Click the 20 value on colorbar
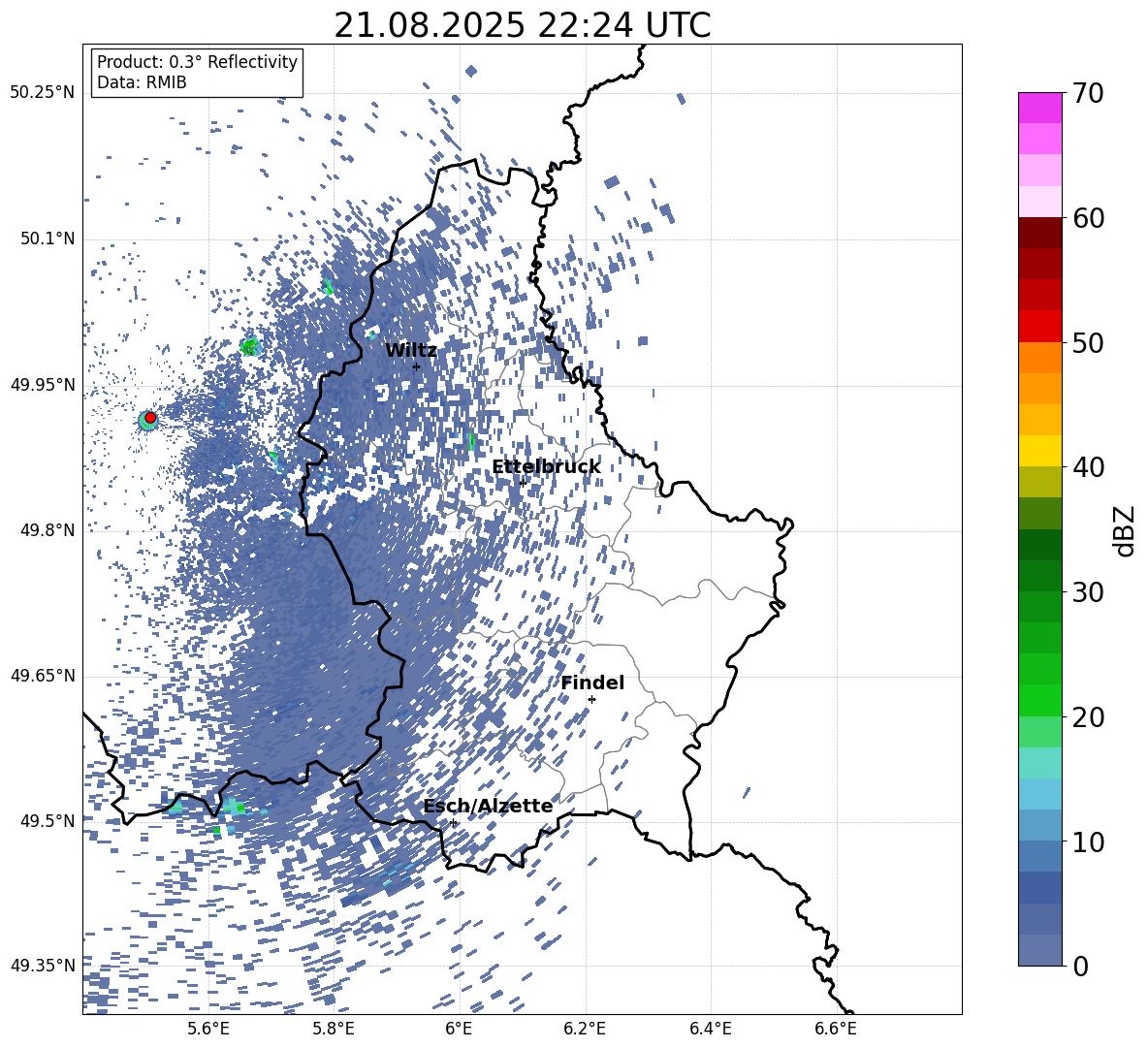1148x1048 pixels. click(1088, 717)
